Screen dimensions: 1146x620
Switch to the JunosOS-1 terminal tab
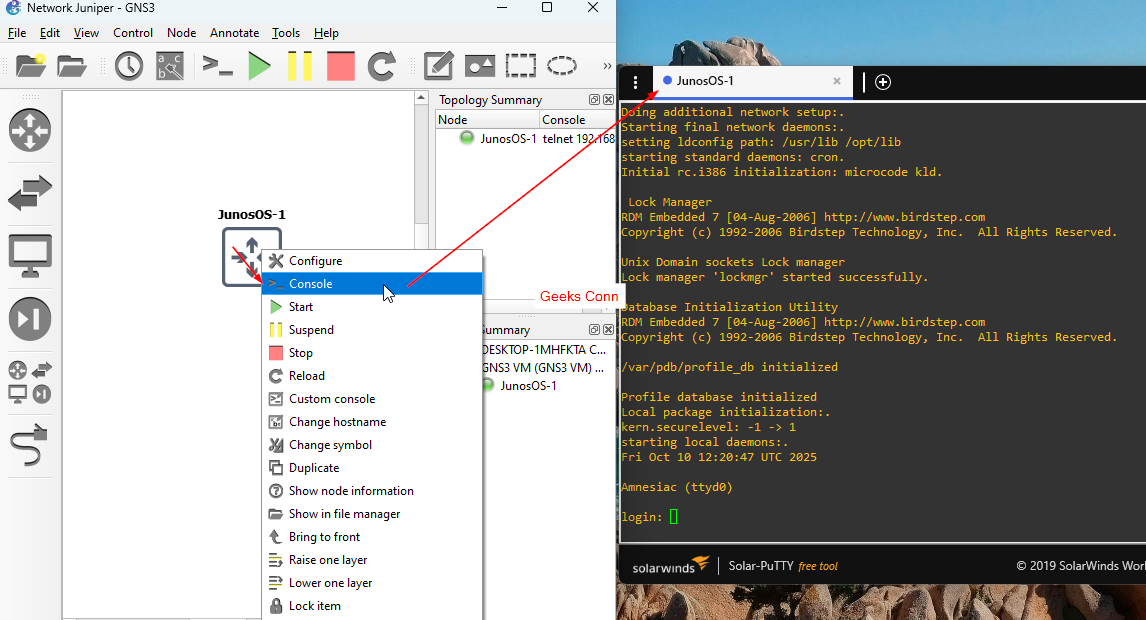tap(705, 81)
